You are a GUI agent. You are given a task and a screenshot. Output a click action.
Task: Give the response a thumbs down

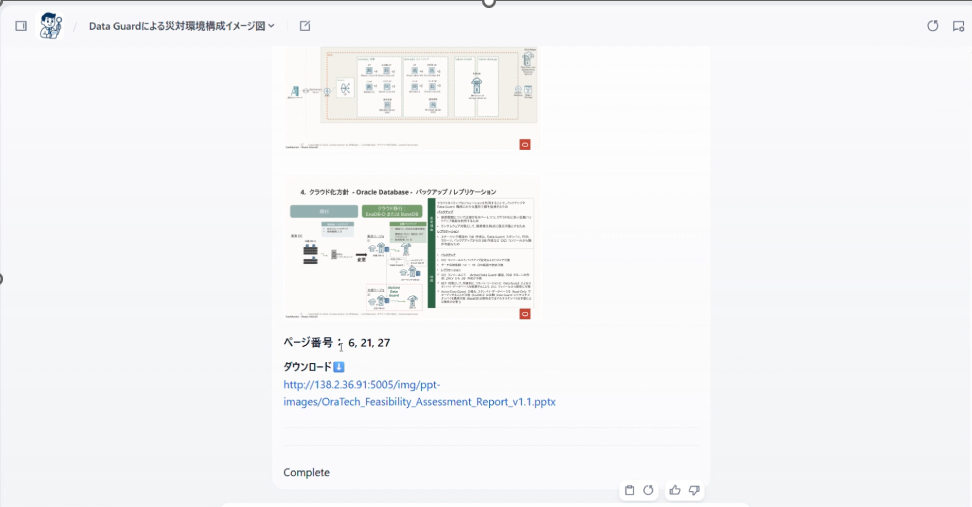pos(694,490)
